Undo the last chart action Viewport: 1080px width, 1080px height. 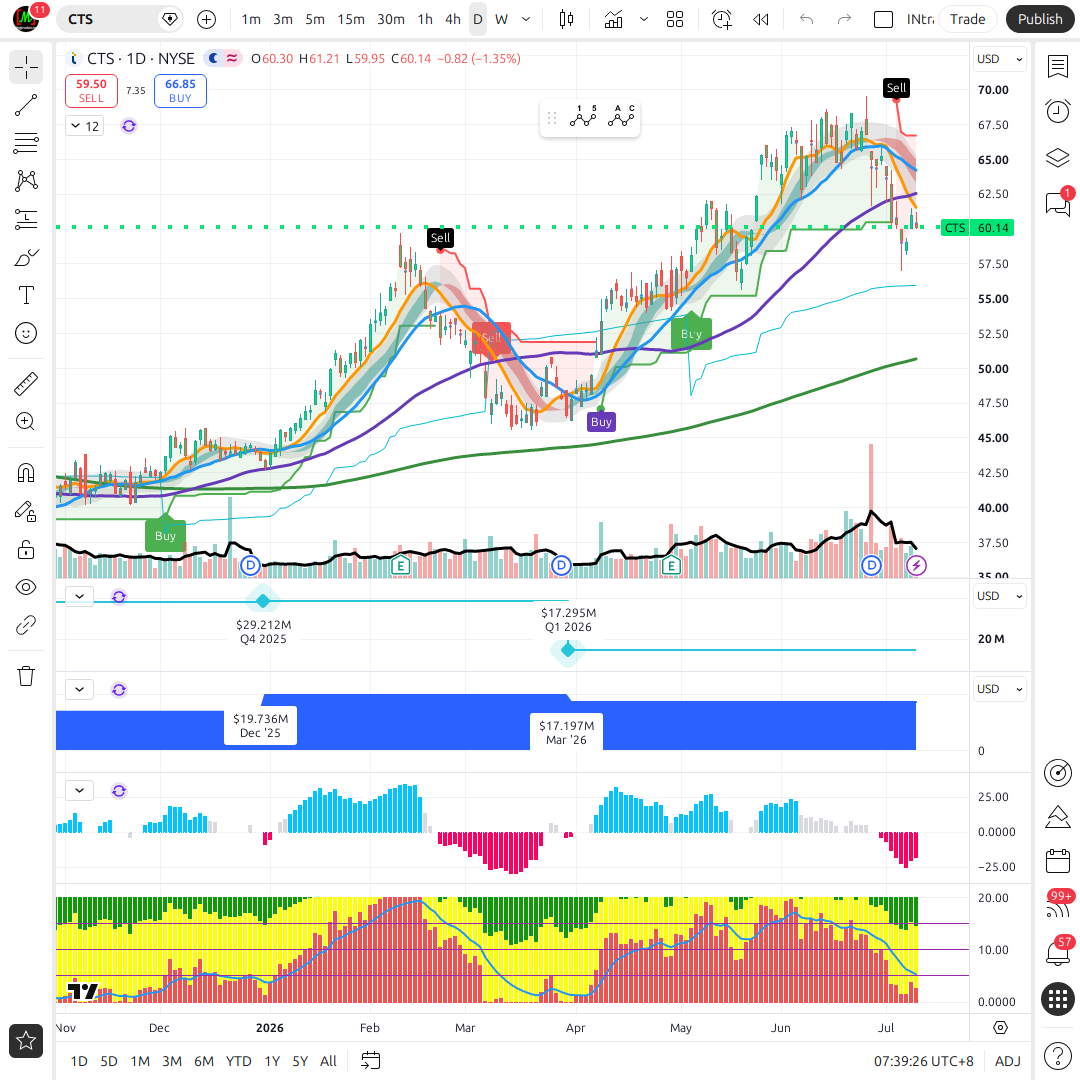click(x=807, y=19)
